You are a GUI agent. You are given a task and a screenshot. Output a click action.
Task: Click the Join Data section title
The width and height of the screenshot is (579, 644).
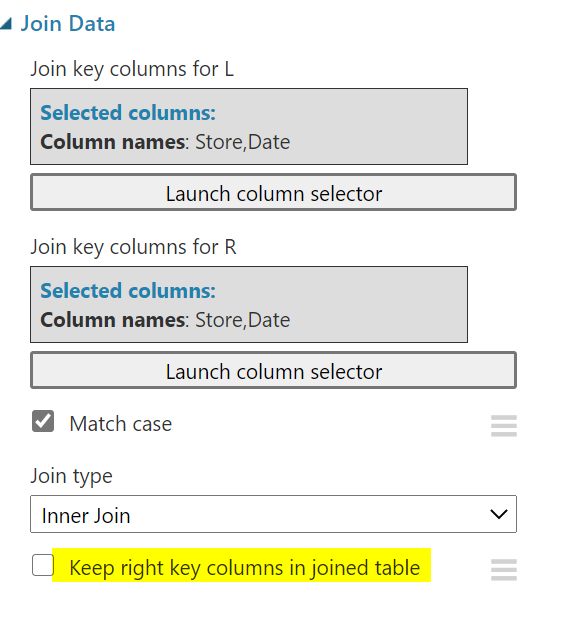[x=68, y=23]
